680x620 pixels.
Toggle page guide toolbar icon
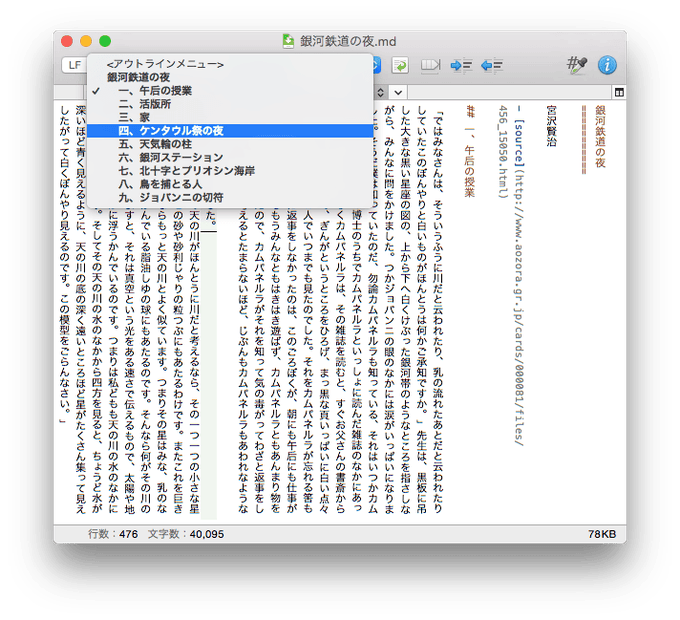click(x=431, y=65)
